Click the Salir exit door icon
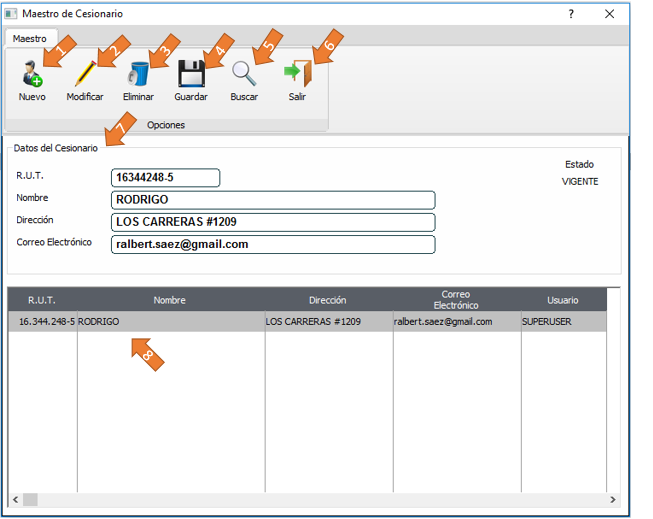The image size is (653, 519). (297, 76)
